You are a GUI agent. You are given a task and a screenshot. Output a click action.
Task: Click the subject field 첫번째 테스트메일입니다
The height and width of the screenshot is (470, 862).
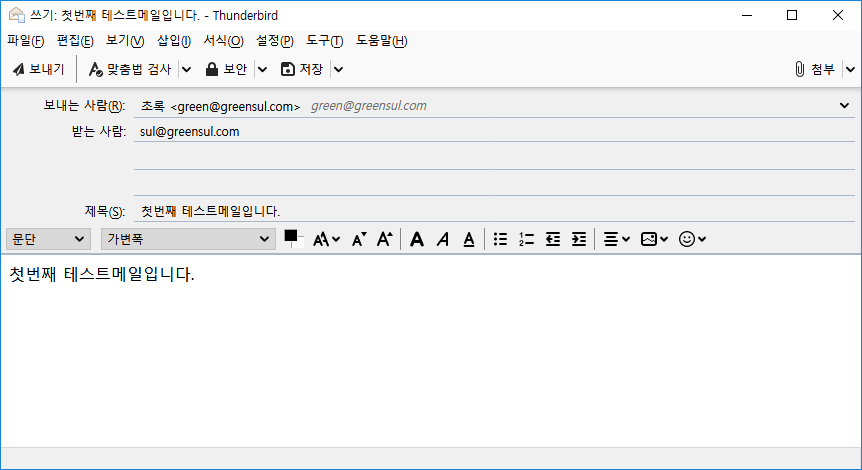pos(494,211)
